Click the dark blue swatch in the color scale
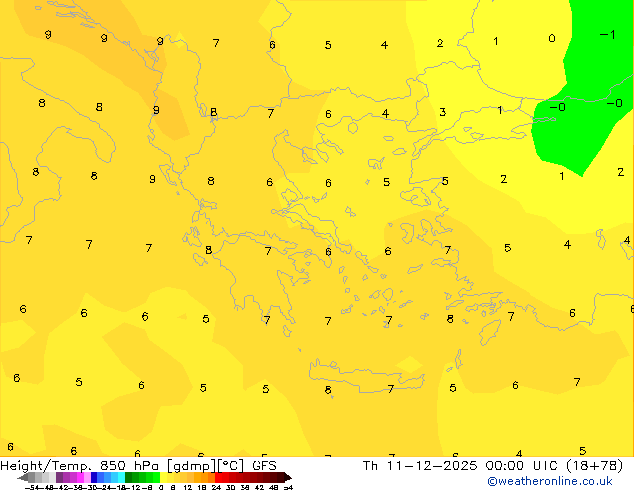This screenshot has height=490, width=634. coord(94,477)
